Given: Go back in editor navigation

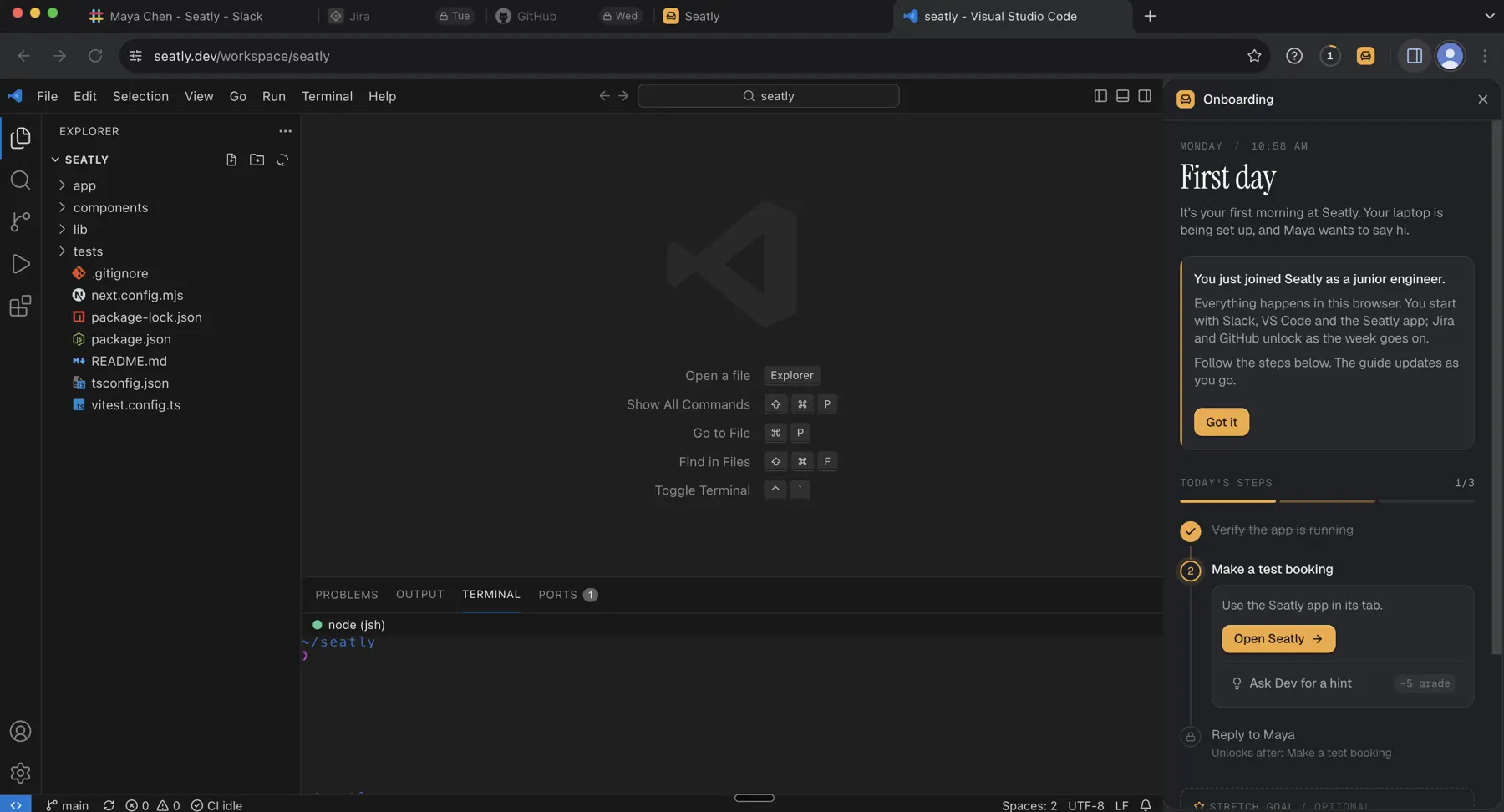Looking at the screenshot, I should tap(604, 96).
